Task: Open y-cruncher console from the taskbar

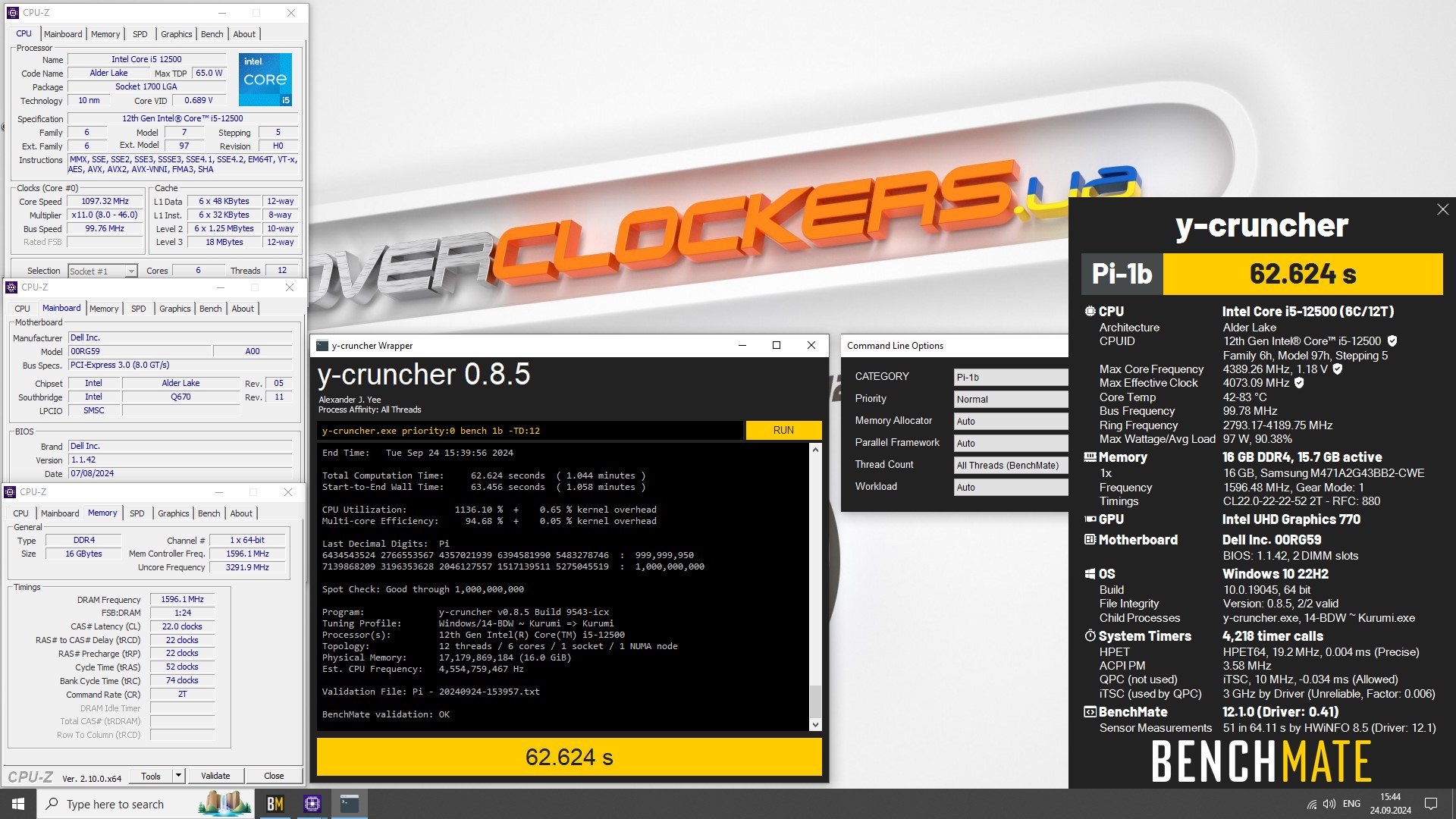Action: (349, 804)
